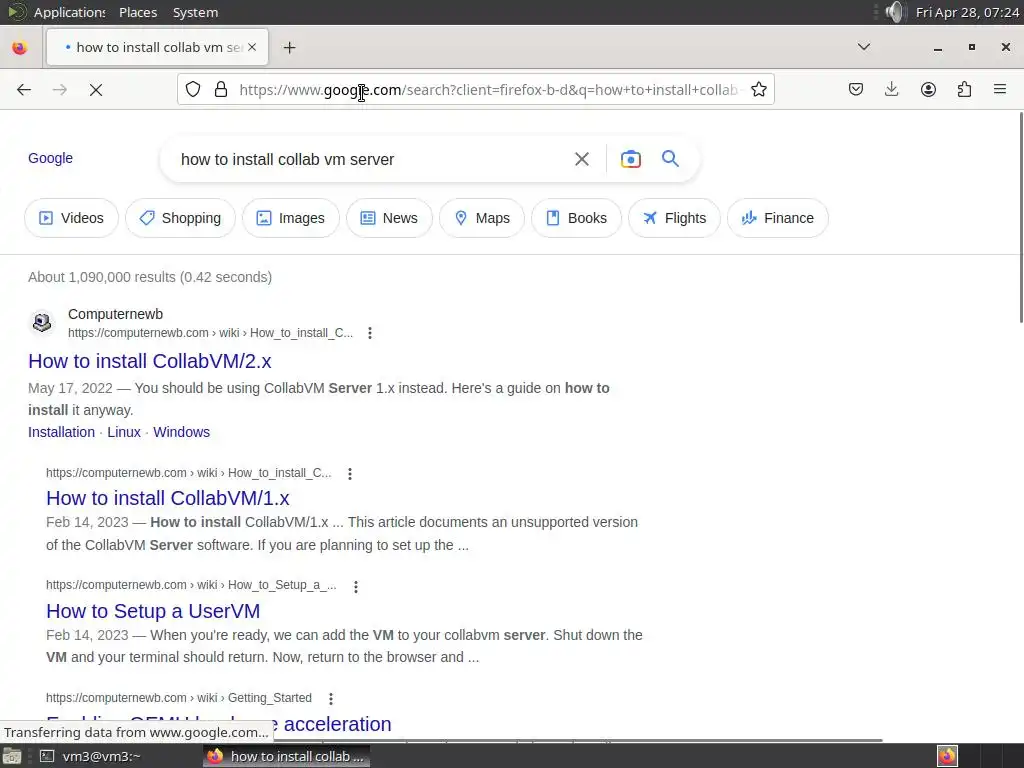The height and width of the screenshot is (768, 1024).
Task: Open the Firefox account icon
Action: (928, 89)
